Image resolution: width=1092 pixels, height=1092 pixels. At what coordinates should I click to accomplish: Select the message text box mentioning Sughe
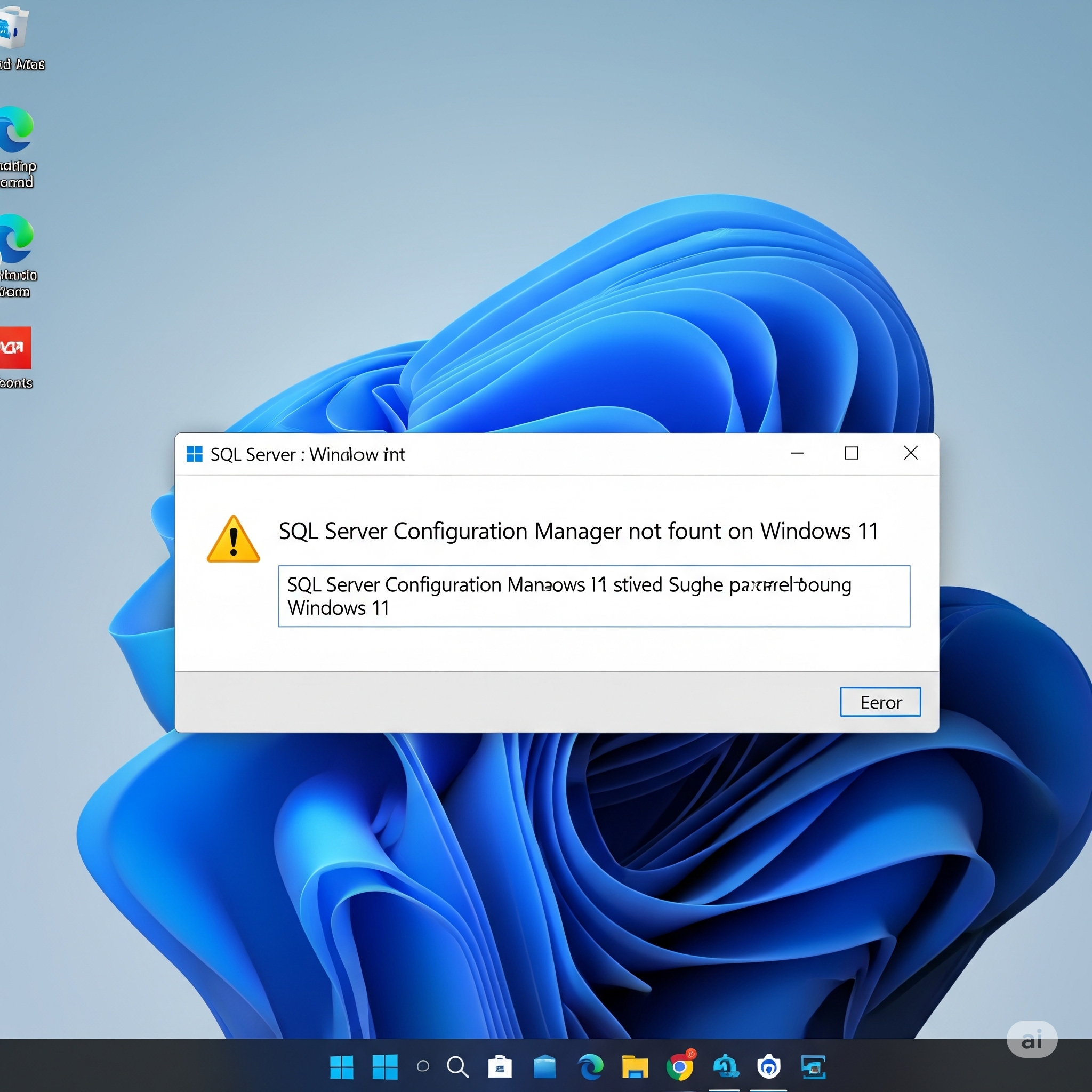pyautogui.click(x=594, y=596)
